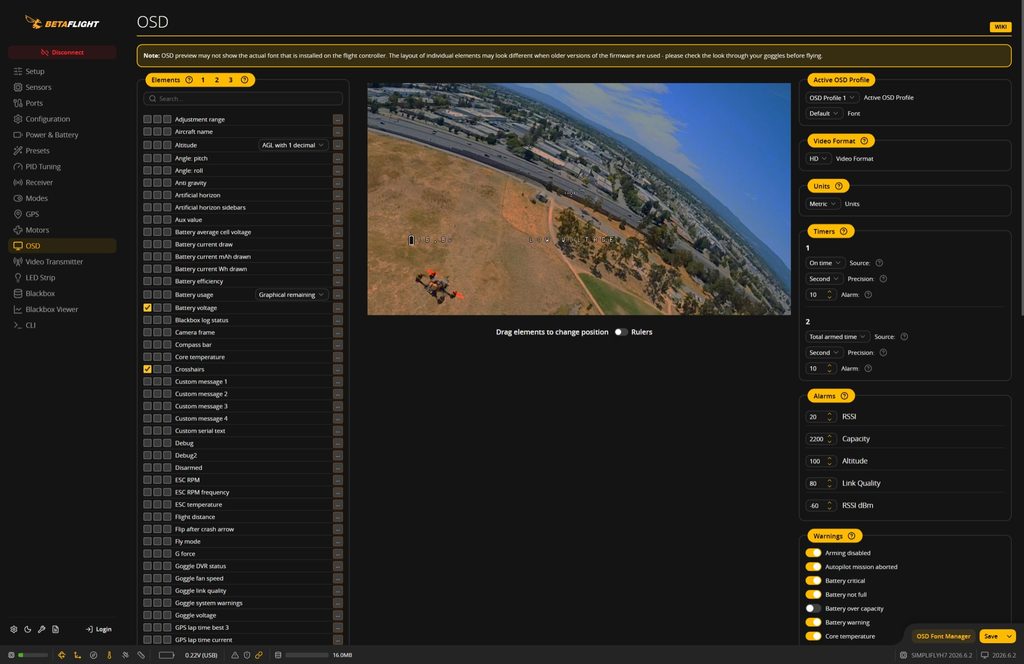
Task: Switch the Elements preview to profile 2
Action: 217,80
